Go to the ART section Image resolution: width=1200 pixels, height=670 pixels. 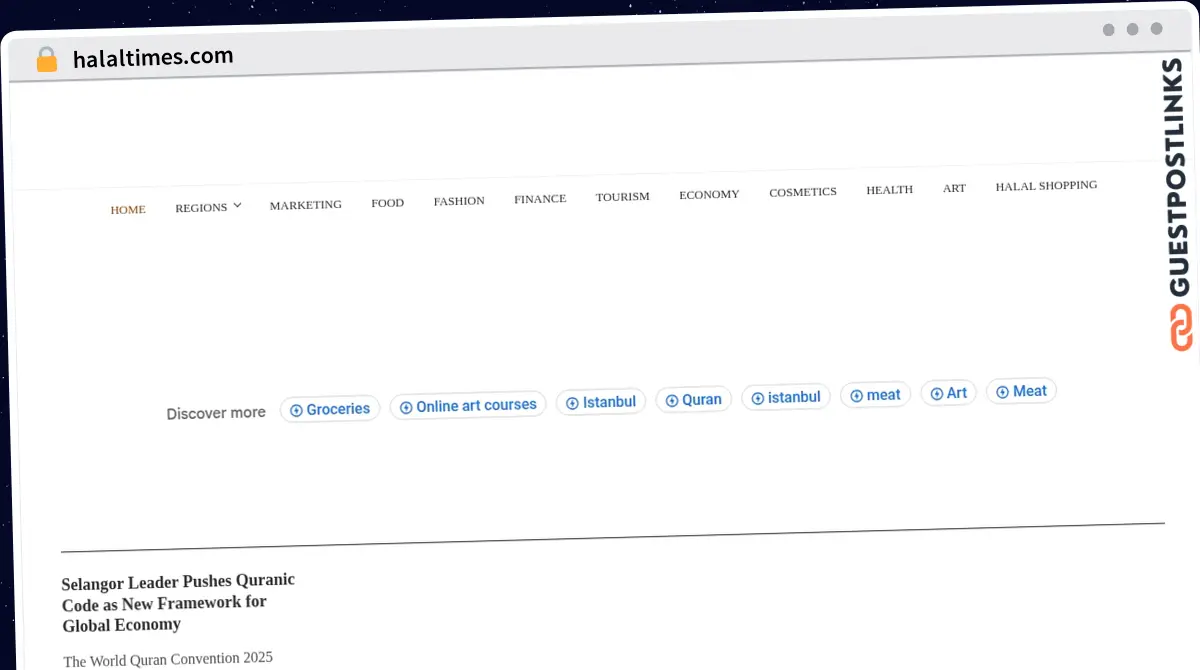click(x=955, y=188)
